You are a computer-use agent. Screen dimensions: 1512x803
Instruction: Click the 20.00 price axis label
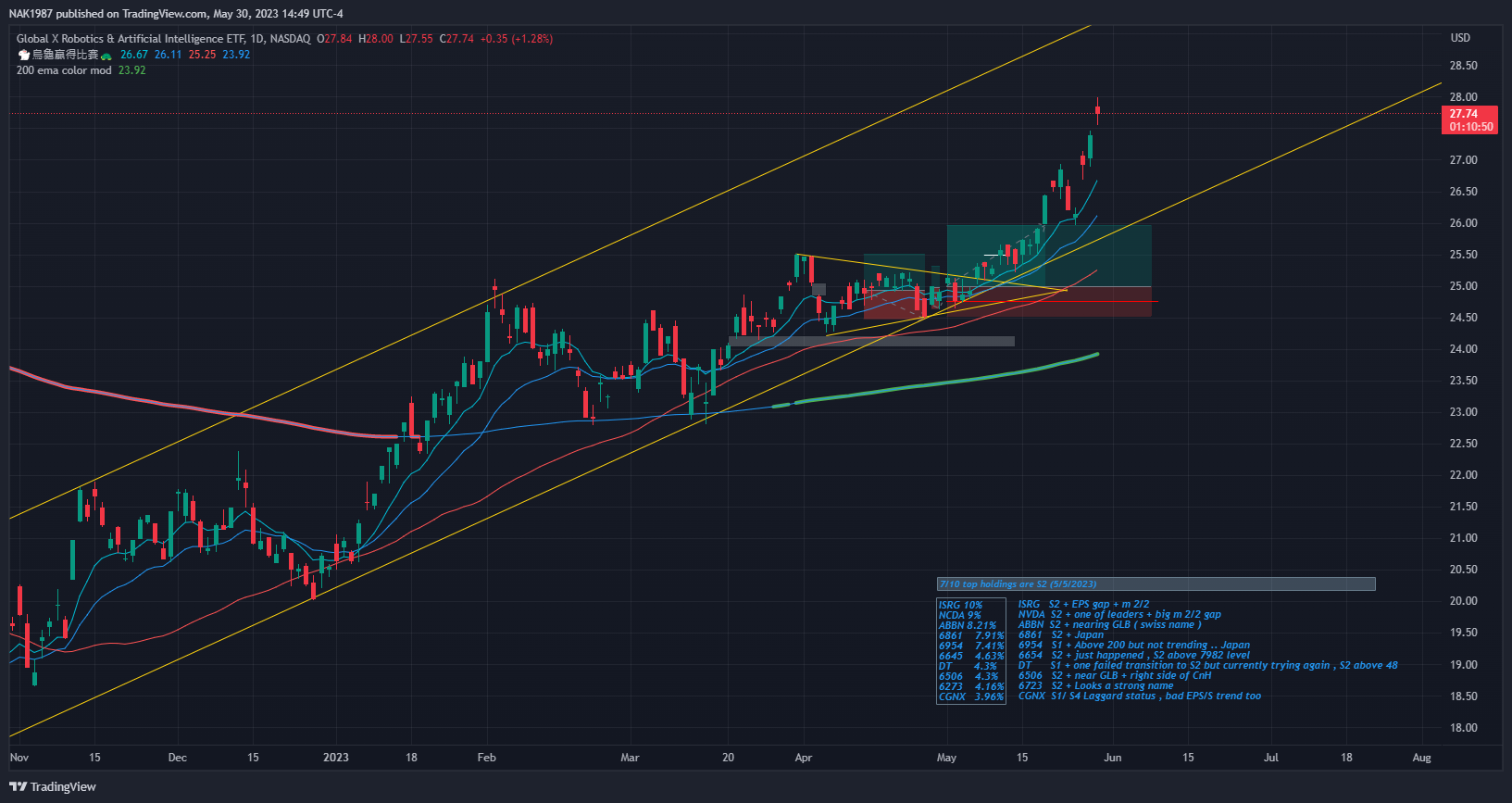1463,601
